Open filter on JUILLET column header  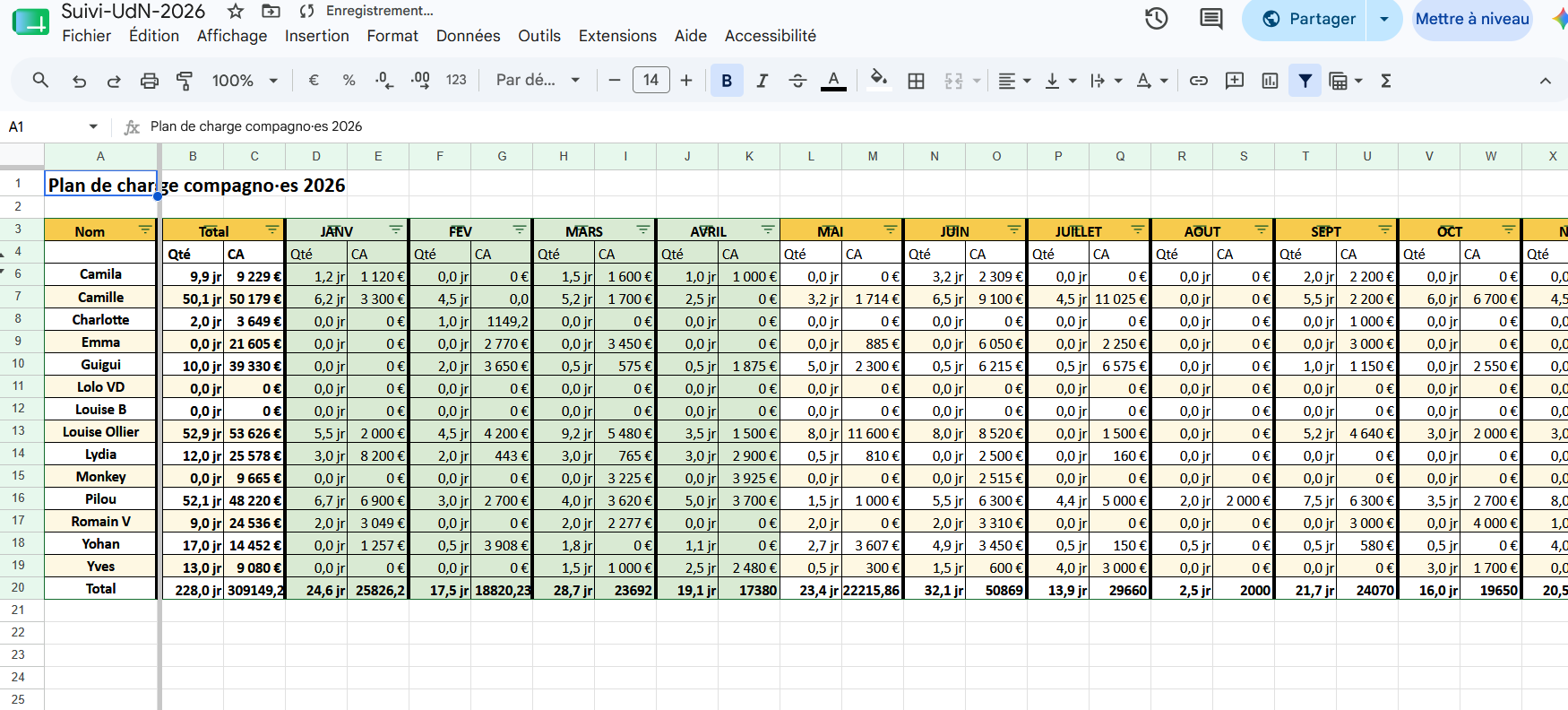(1138, 229)
